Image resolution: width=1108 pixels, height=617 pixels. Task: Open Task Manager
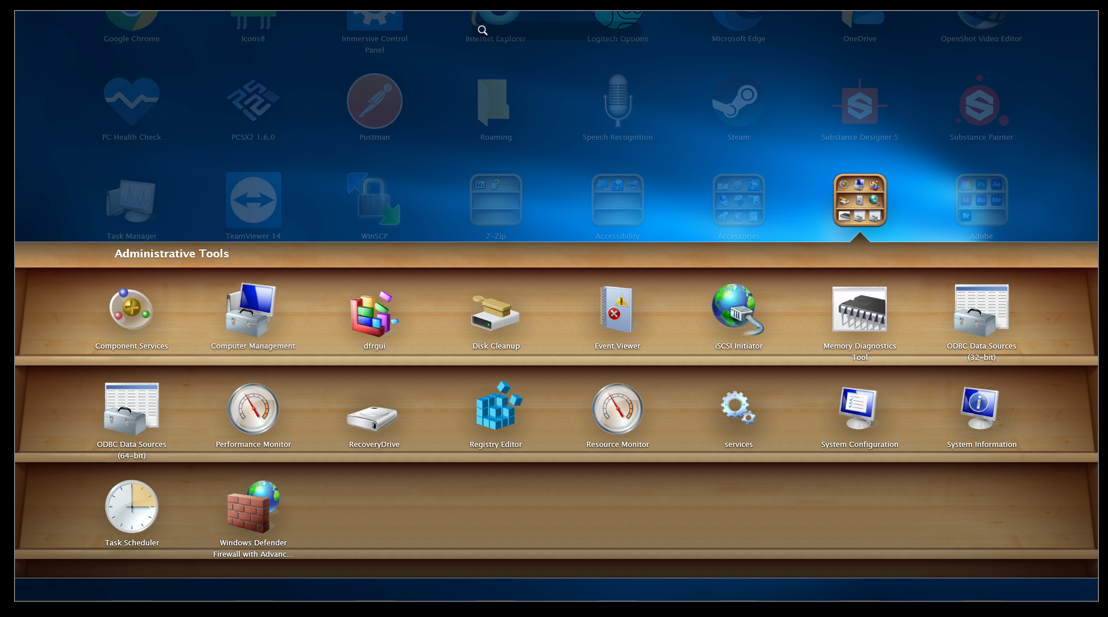click(131, 201)
